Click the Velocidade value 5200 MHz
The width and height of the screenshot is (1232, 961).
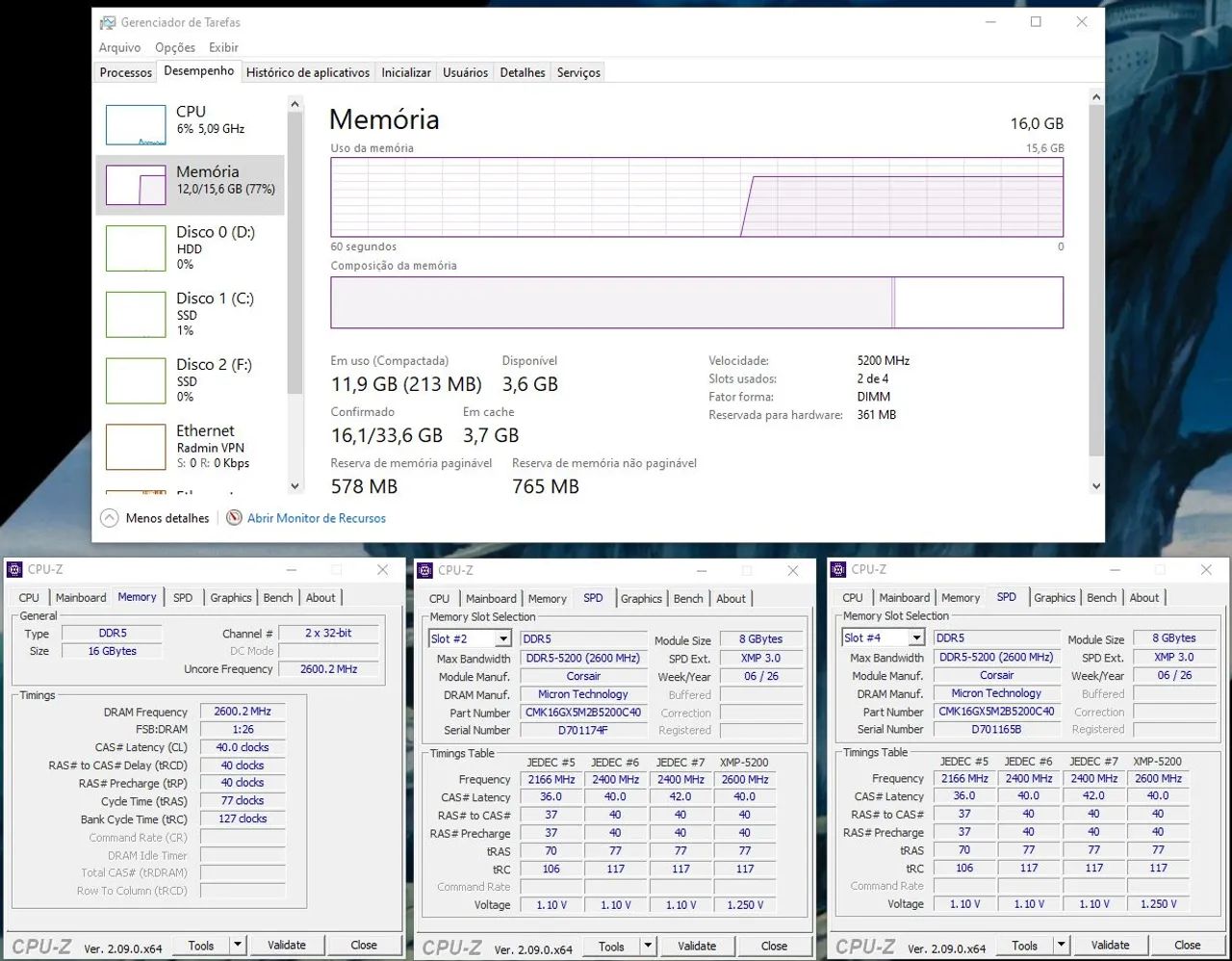[x=884, y=361]
